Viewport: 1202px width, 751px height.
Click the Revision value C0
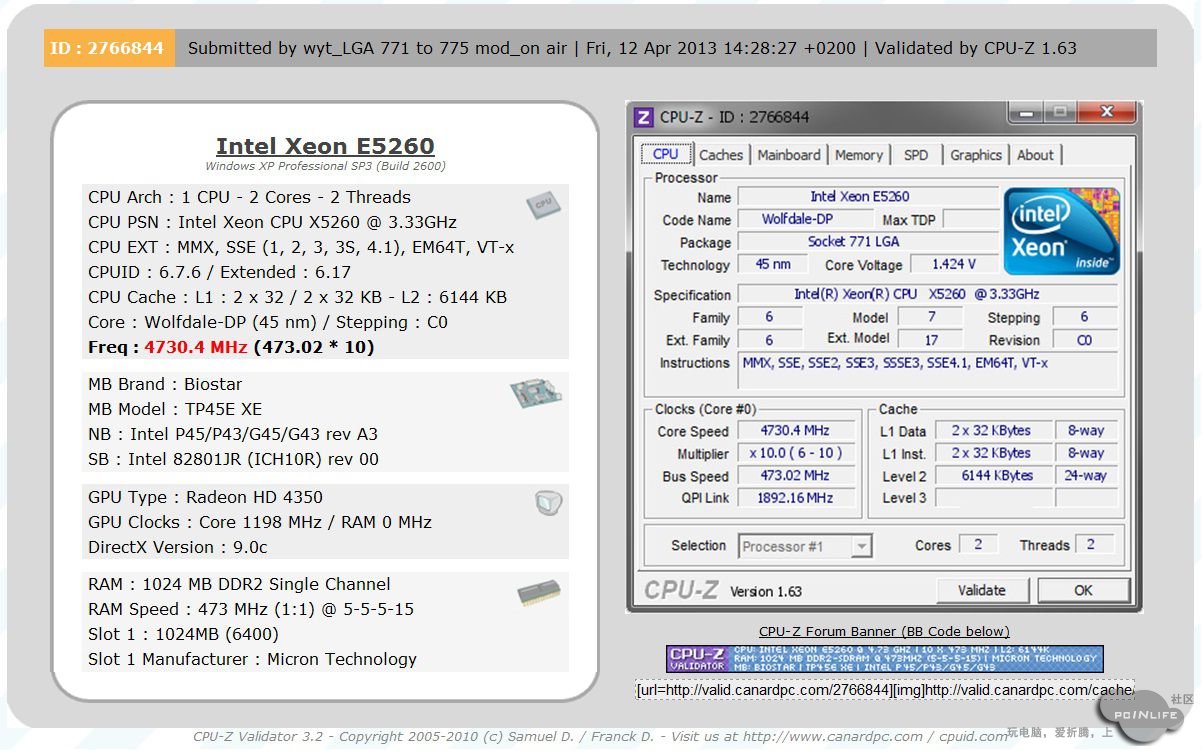pos(1085,340)
